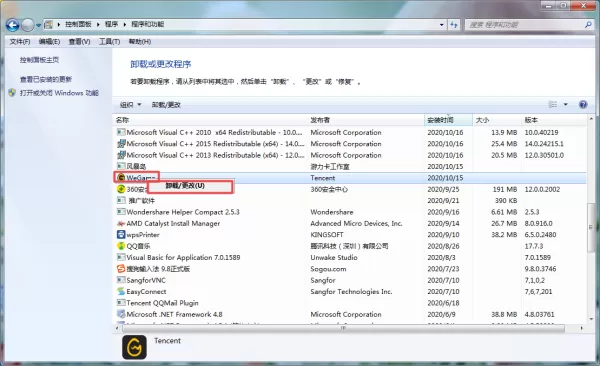
Task: Go to 控制面板主页 link
Action: point(39,60)
